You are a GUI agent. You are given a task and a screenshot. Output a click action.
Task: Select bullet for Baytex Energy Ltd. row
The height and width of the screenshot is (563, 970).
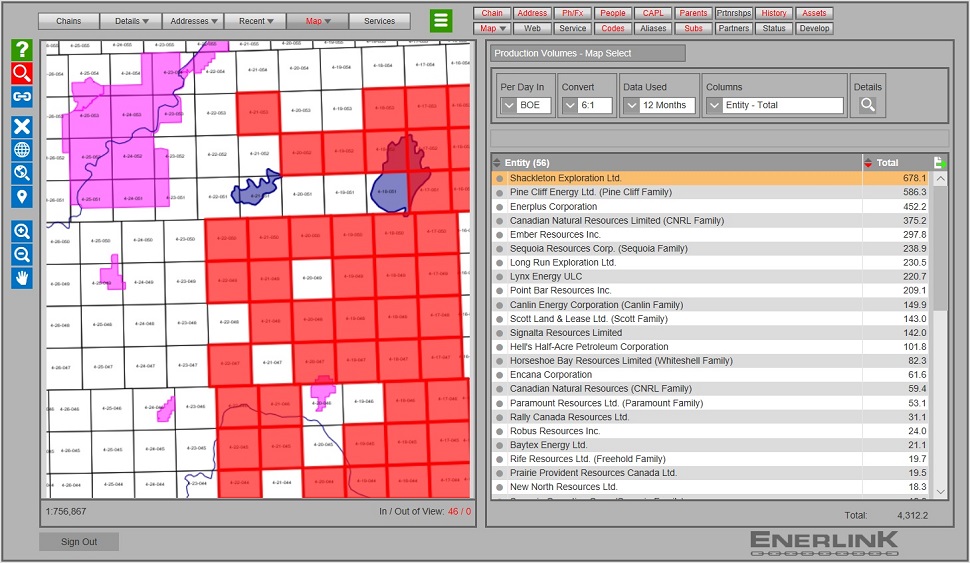[499, 445]
